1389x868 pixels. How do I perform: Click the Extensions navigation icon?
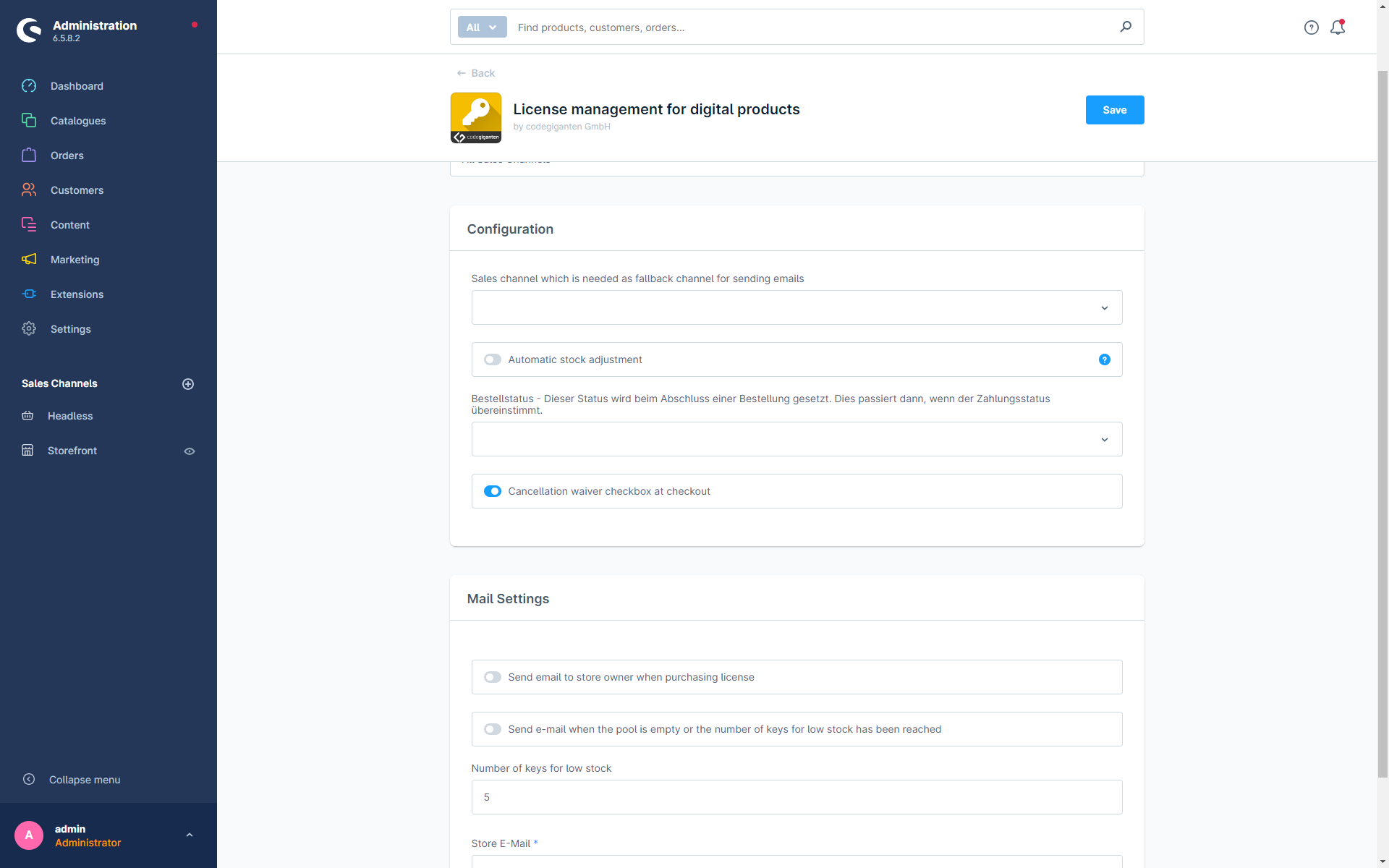[29, 294]
